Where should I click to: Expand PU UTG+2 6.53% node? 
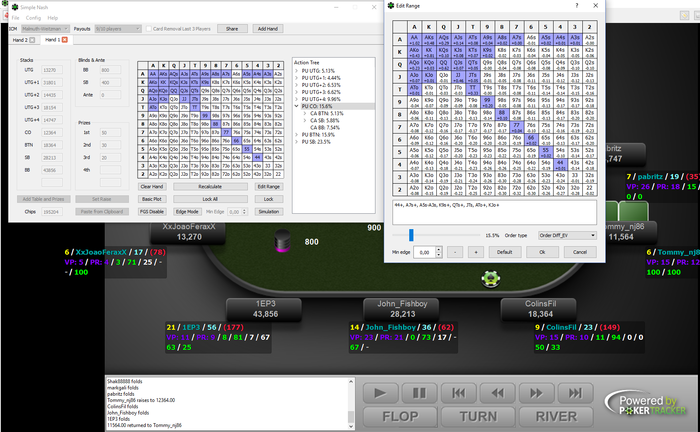296,85
